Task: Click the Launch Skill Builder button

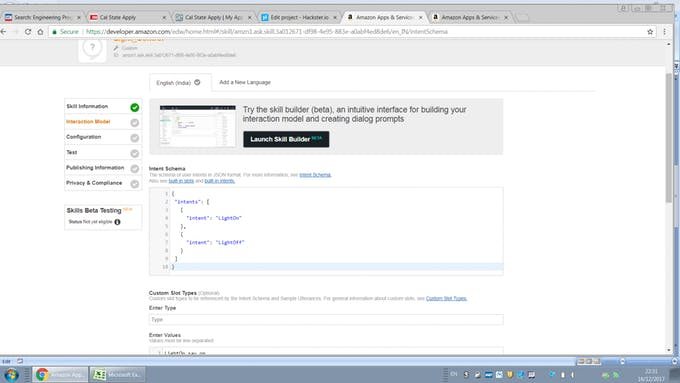Action: pos(286,139)
